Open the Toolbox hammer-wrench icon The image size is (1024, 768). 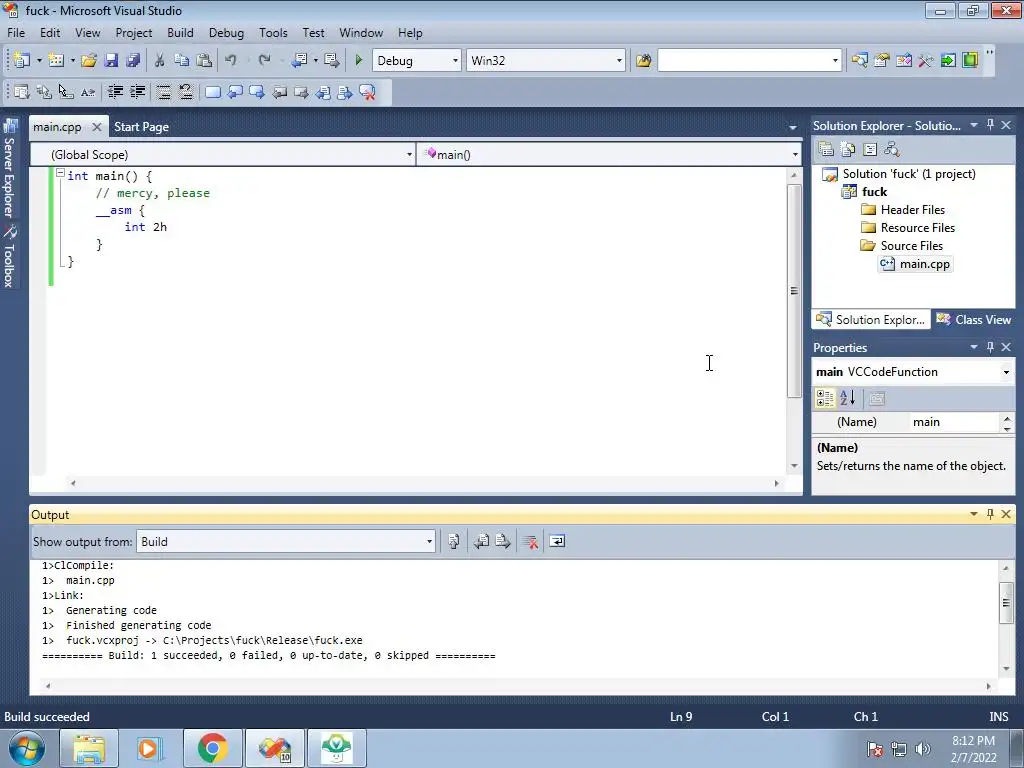coord(925,61)
